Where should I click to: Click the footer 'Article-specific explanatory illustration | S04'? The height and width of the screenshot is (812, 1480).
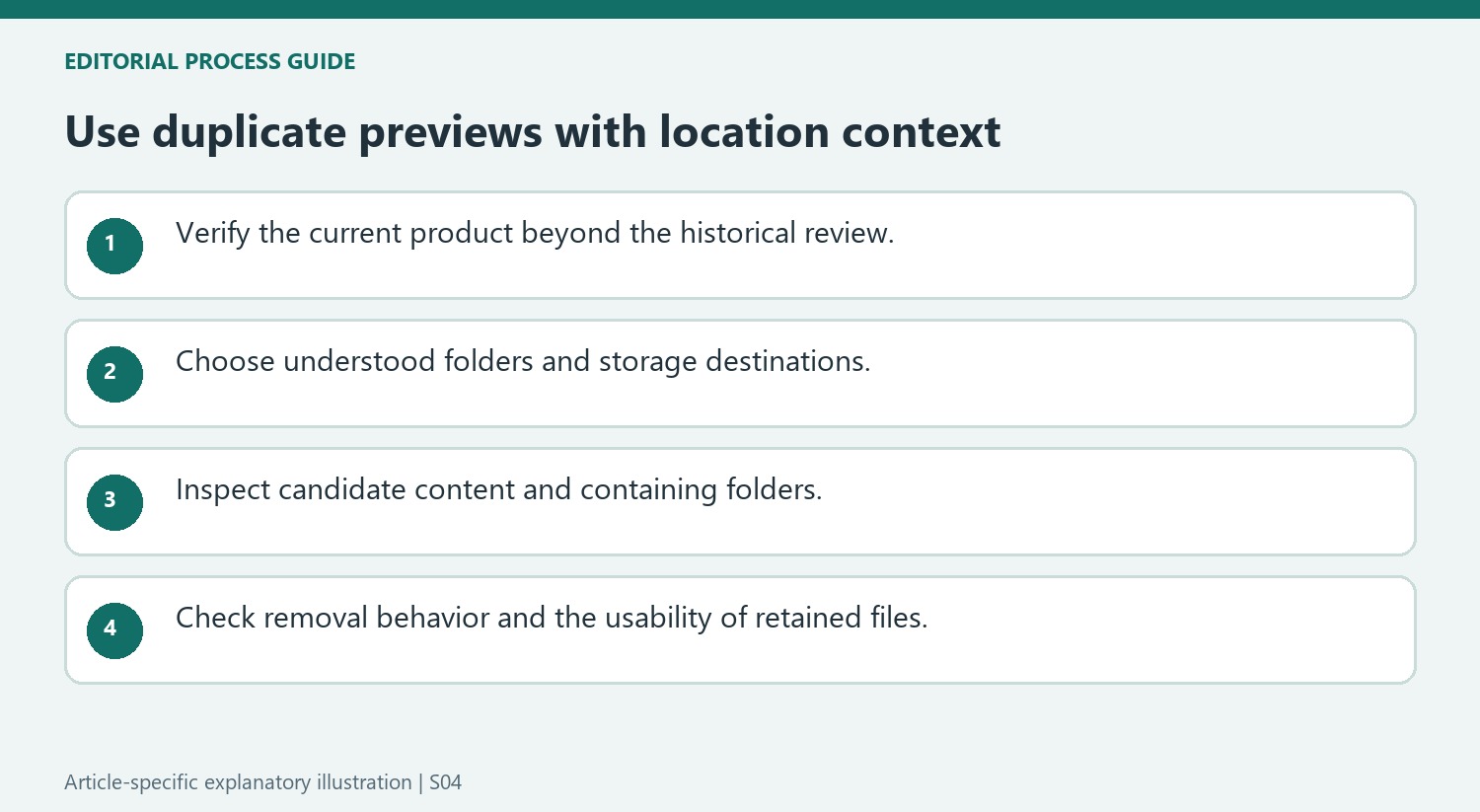[263, 782]
